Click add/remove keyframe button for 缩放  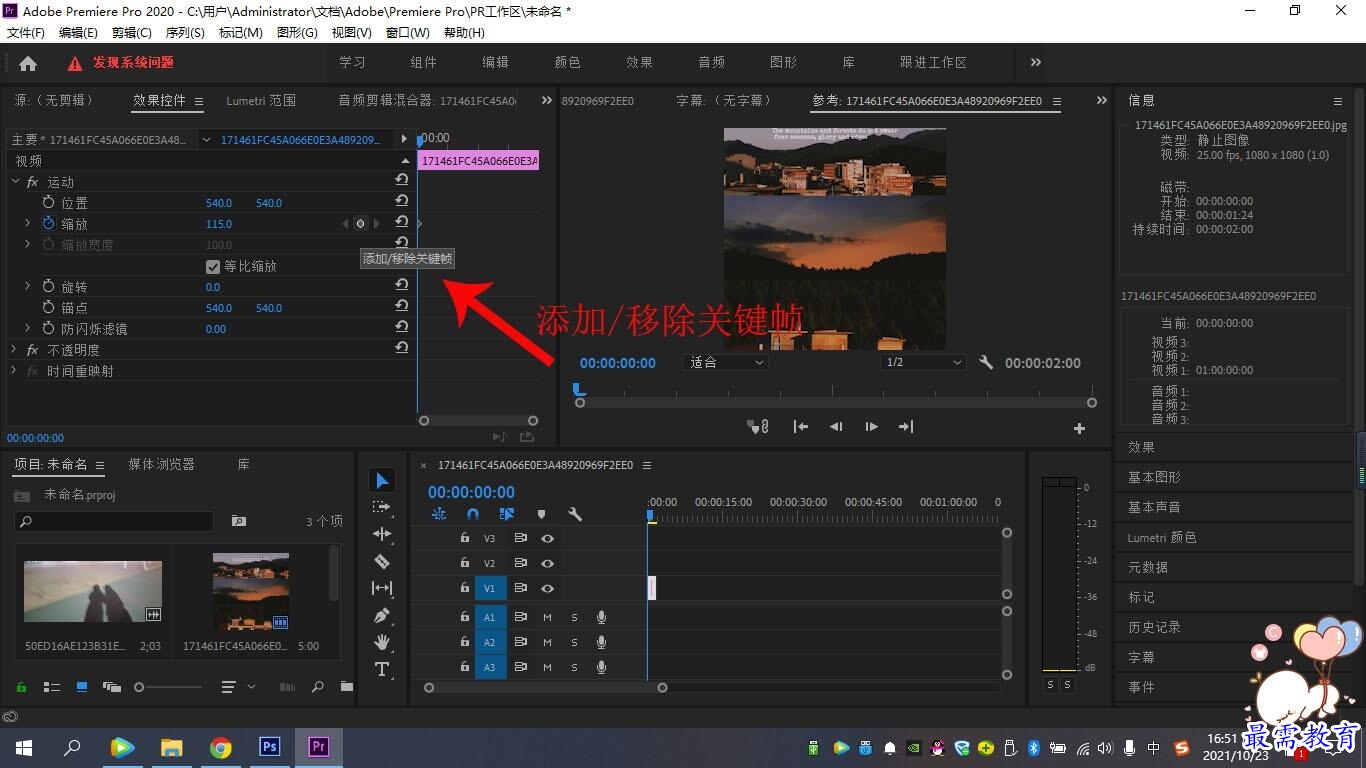click(x=360, y=224)
